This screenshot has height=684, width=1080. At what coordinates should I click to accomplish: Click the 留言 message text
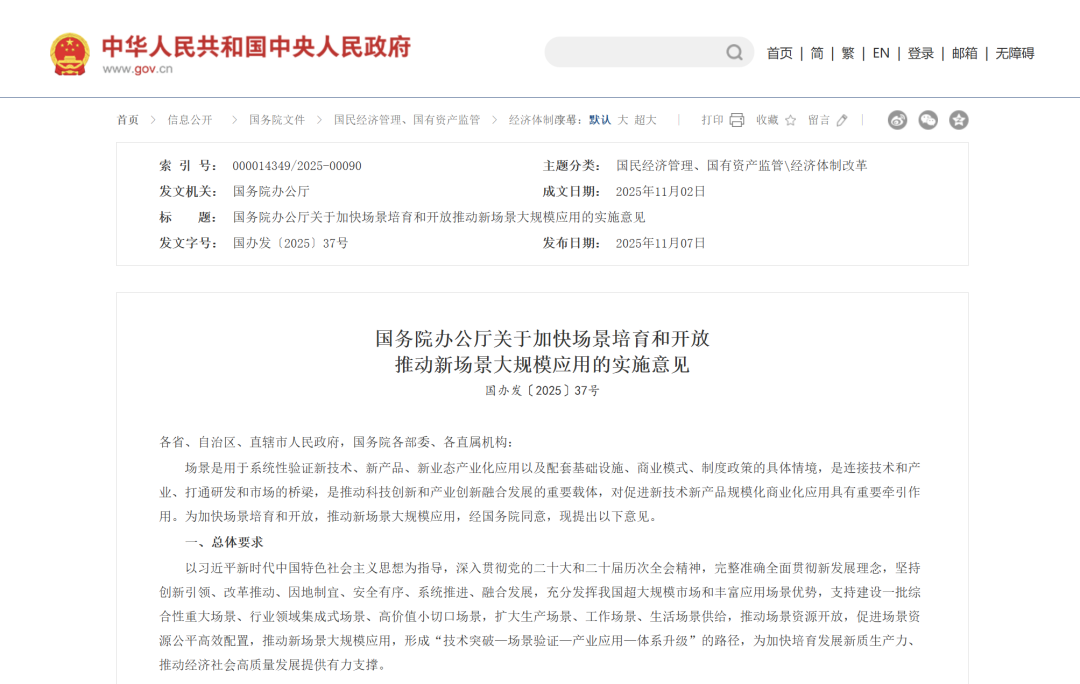(x=819, y=120)
